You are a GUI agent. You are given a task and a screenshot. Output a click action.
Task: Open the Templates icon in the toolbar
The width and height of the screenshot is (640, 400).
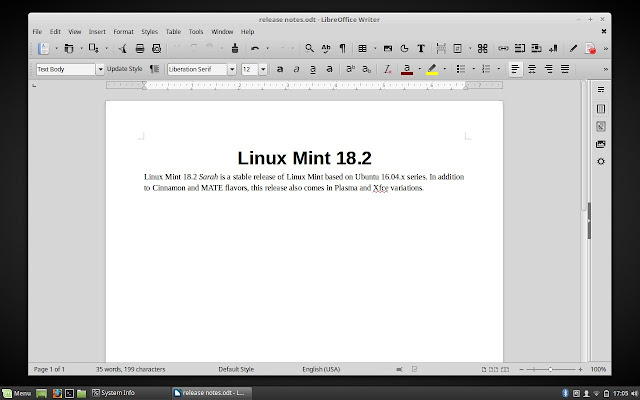pyautogui.click(x=69, y=49)
